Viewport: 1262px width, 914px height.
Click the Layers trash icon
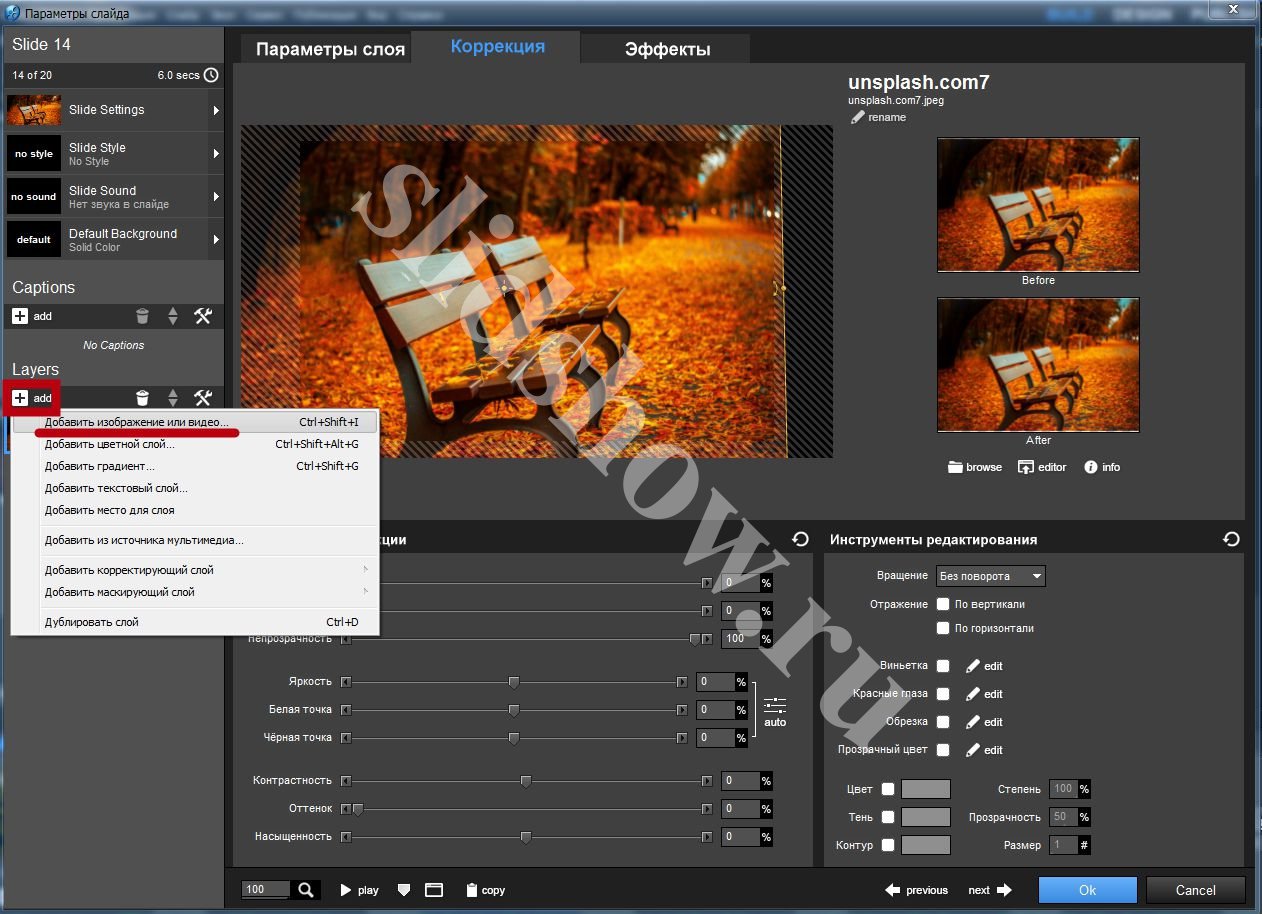click(142, 398)
